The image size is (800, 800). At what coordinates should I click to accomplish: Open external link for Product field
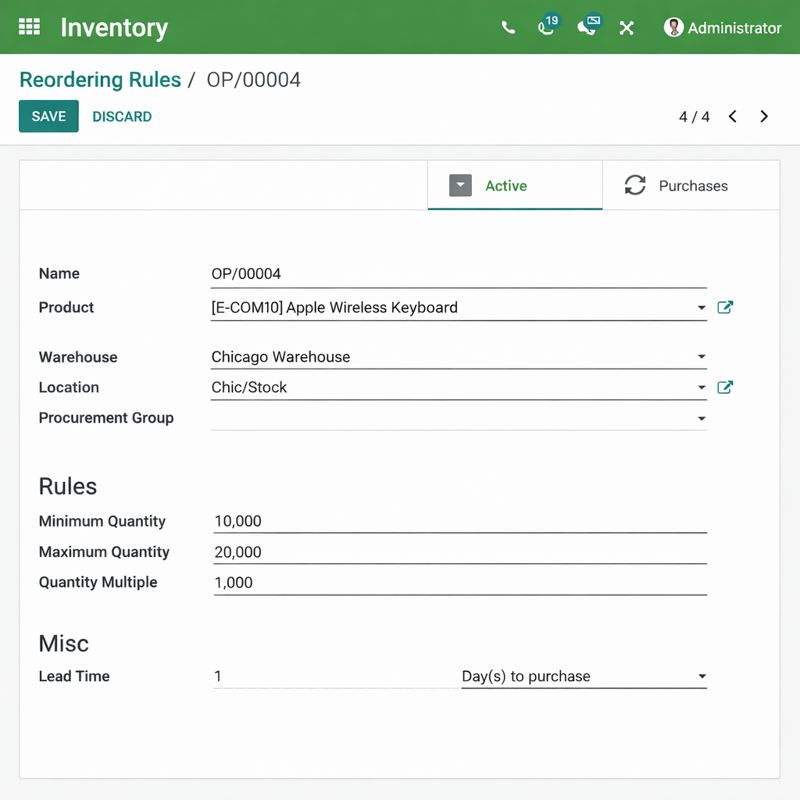point(726,308)
